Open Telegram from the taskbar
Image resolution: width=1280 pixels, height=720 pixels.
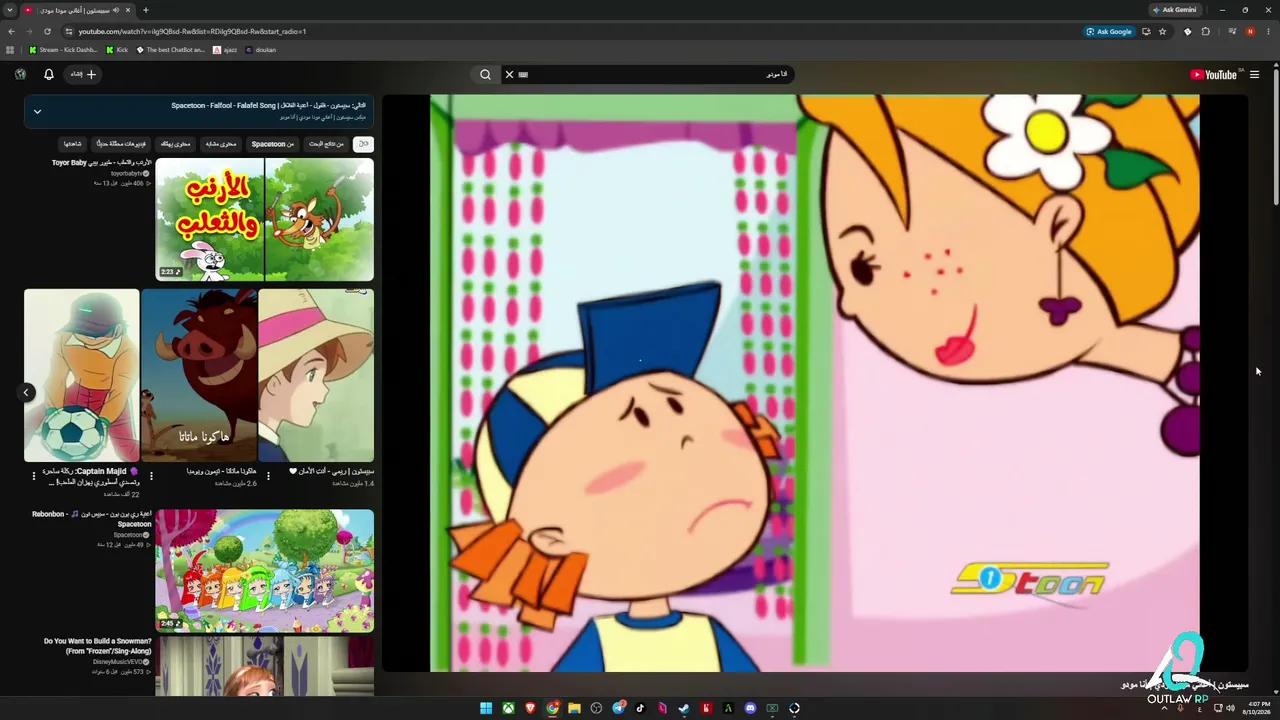(618, 708)
